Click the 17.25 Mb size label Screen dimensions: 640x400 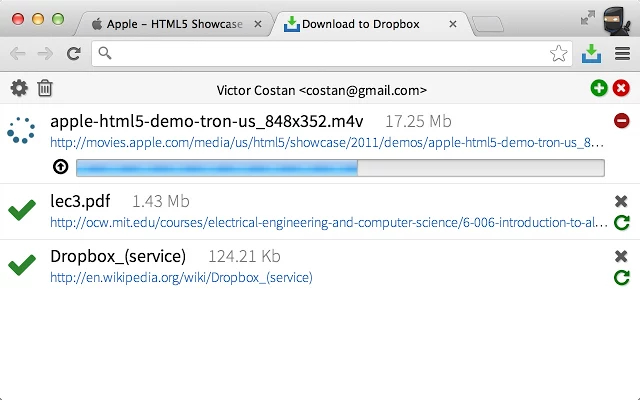click(x=418, y=121)
